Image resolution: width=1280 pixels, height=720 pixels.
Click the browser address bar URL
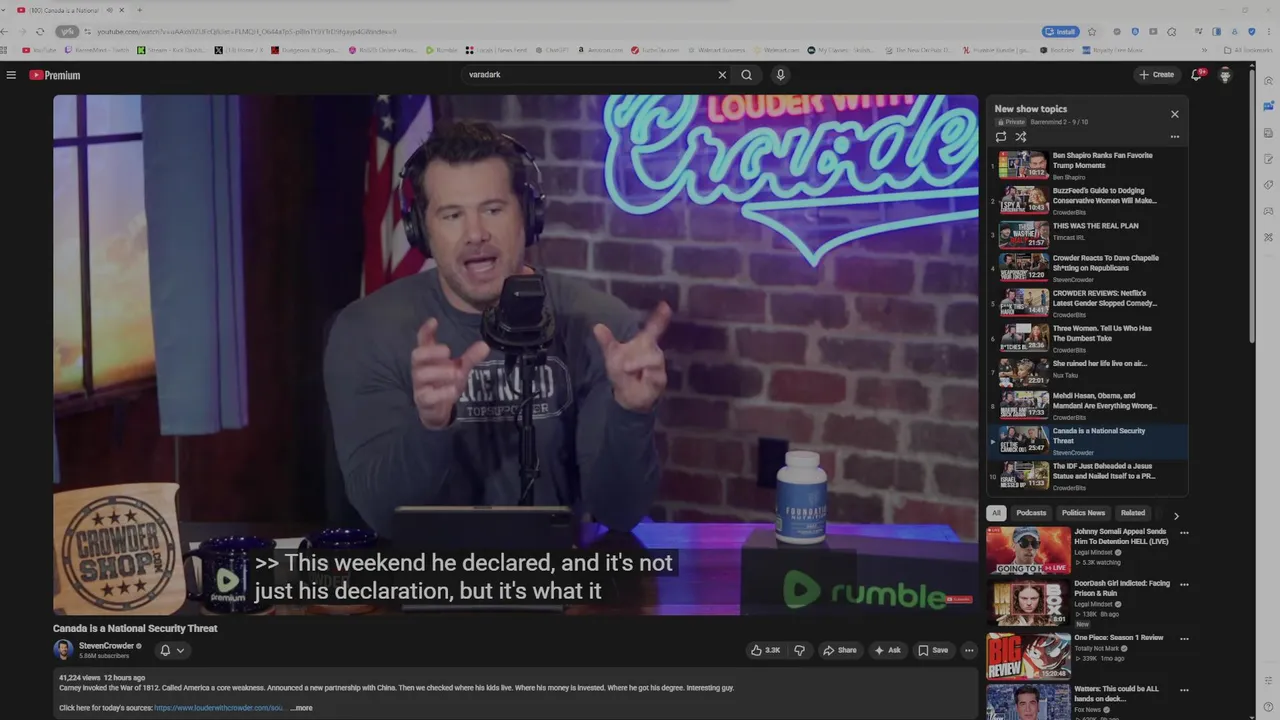pyautogui.click(x=246, y=32)
